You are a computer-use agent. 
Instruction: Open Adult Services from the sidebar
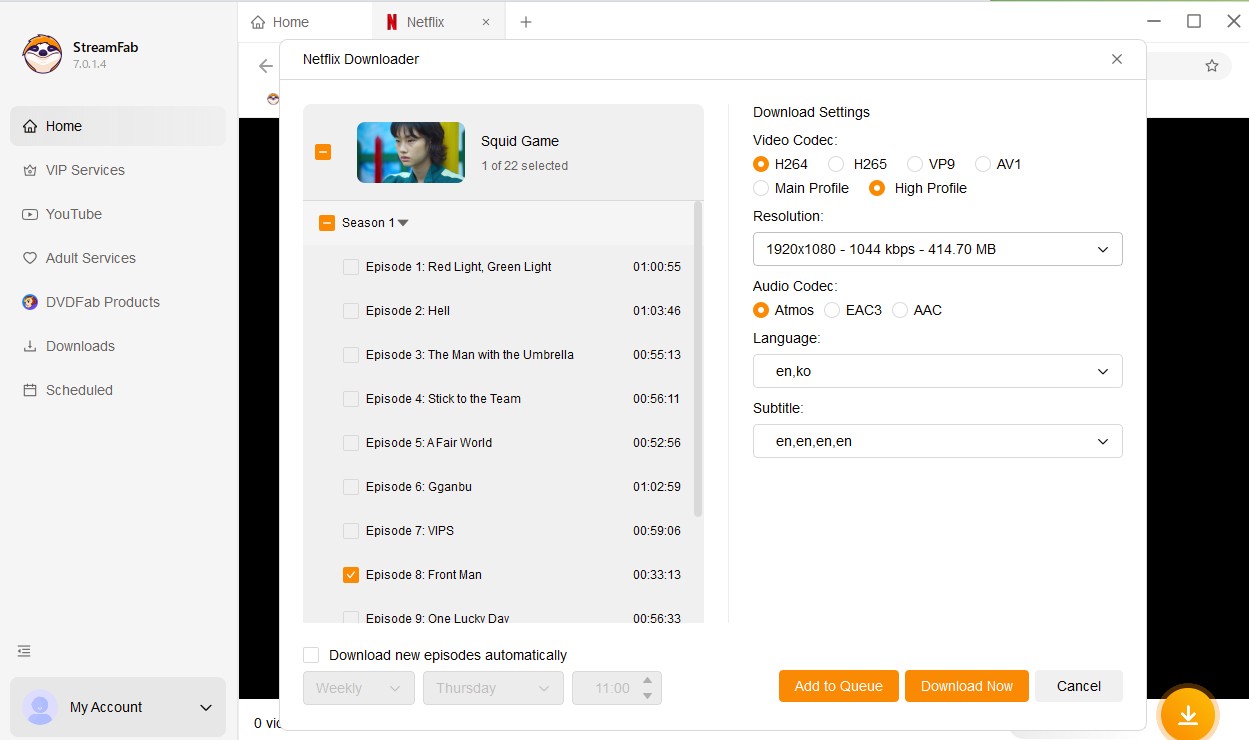point(90,258)
